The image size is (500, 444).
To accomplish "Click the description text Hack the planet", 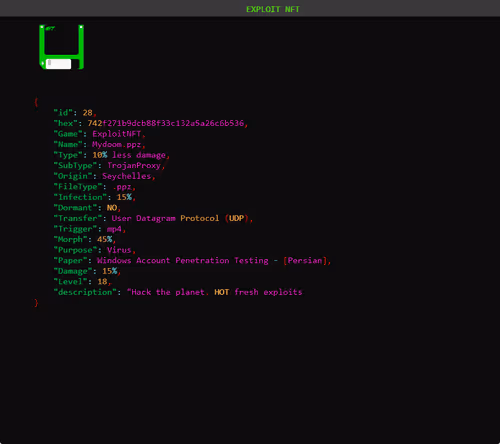I will pos(168,292).
